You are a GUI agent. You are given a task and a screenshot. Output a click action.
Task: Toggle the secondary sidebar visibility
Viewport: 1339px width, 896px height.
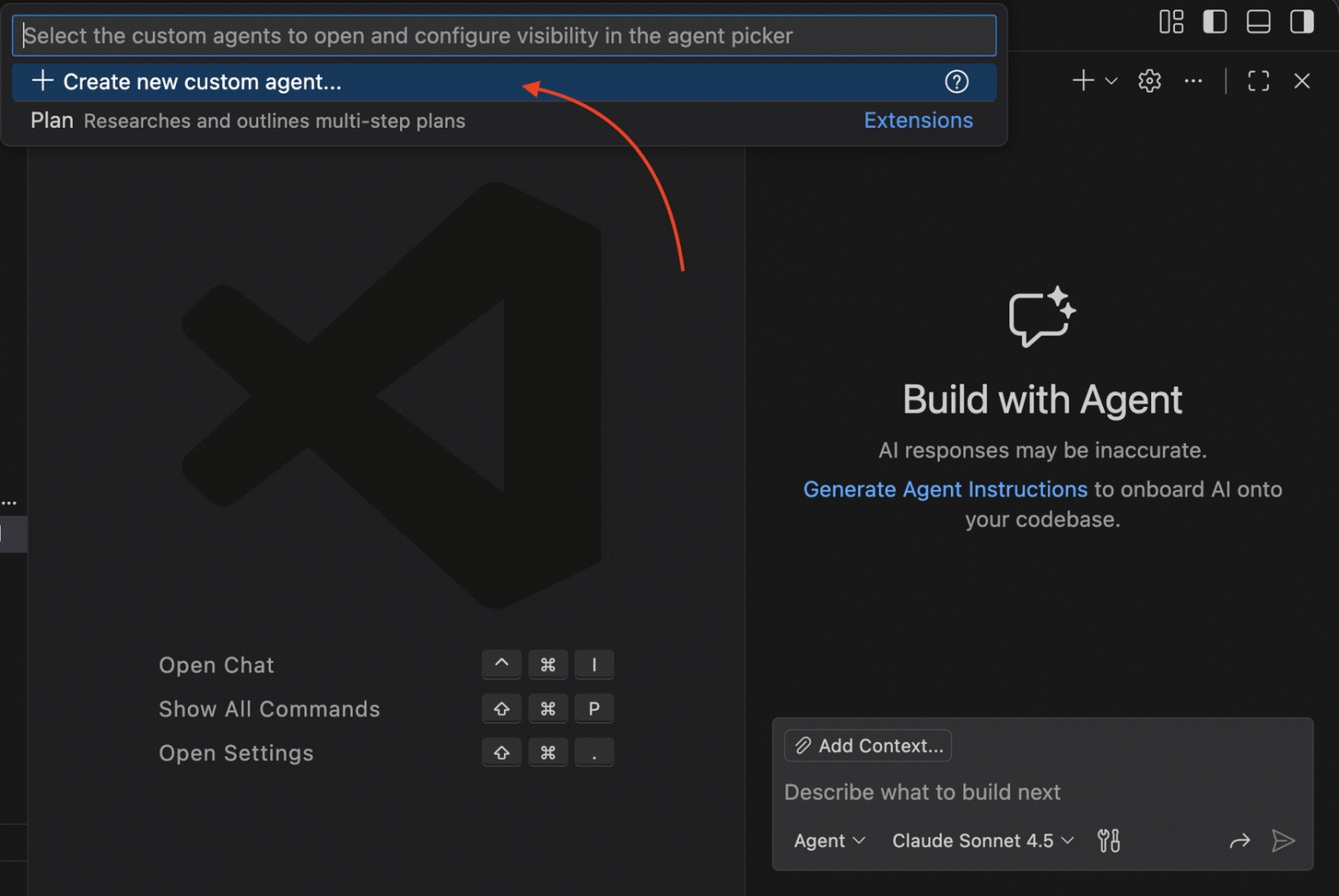1301,21
